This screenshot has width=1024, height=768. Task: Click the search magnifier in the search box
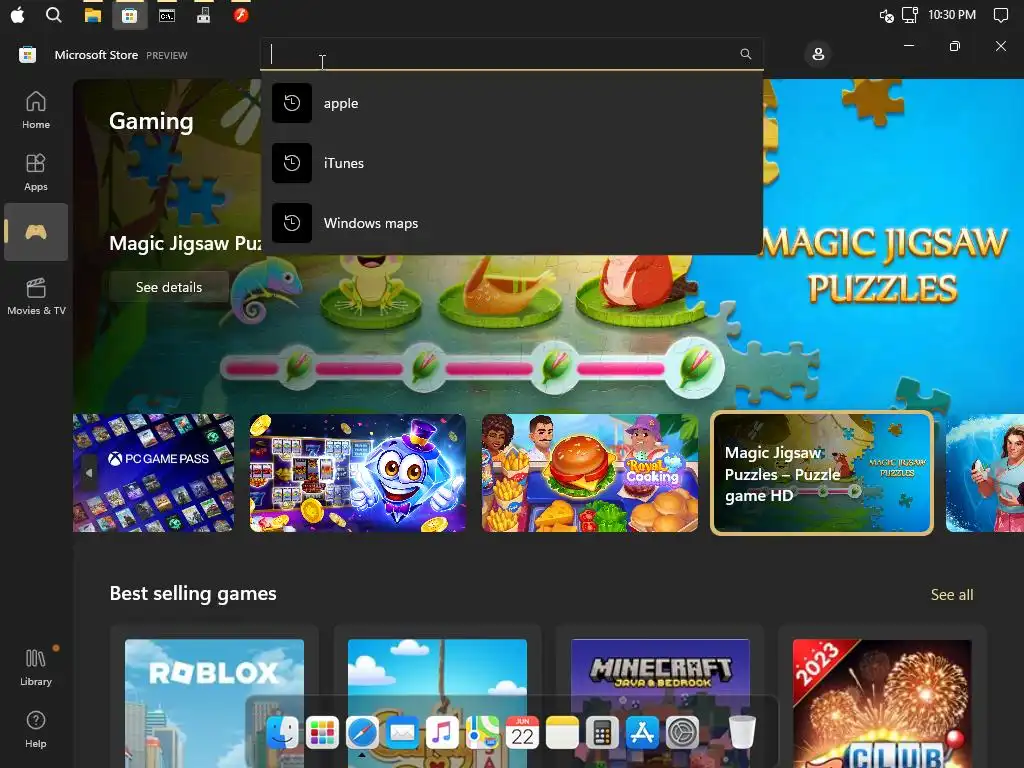[745, 54]
